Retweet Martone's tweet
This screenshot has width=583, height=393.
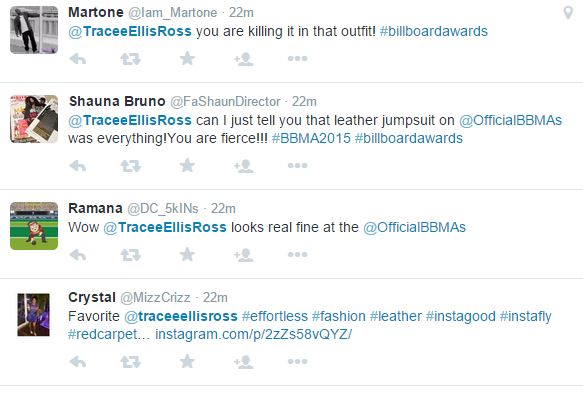[x=131, y=59]
